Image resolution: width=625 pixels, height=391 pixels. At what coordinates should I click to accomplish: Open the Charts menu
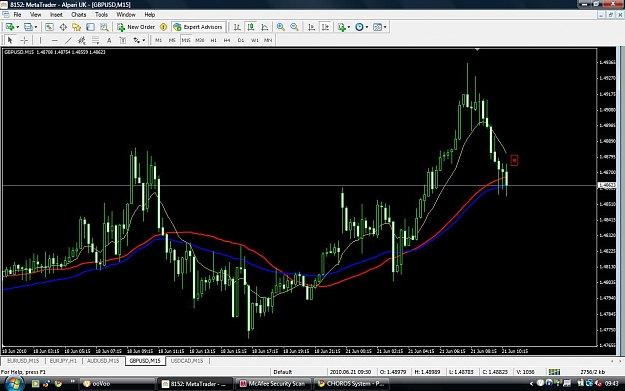click(79, 14)
